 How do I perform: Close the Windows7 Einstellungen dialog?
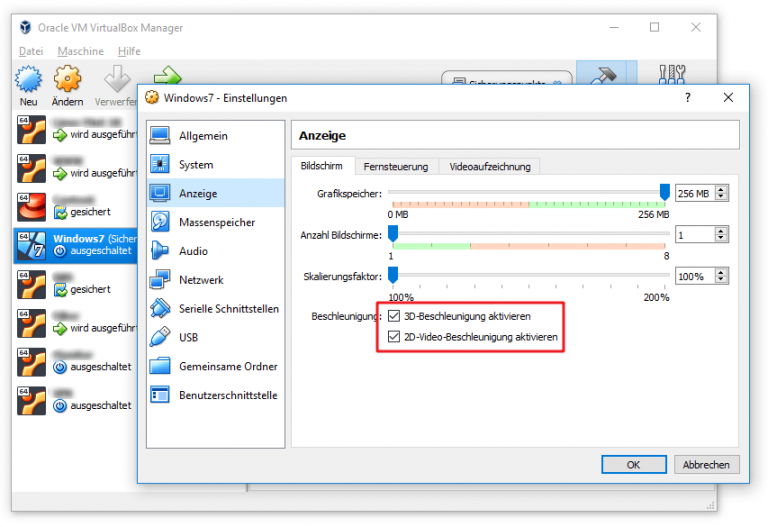click(x=728, y=97)
